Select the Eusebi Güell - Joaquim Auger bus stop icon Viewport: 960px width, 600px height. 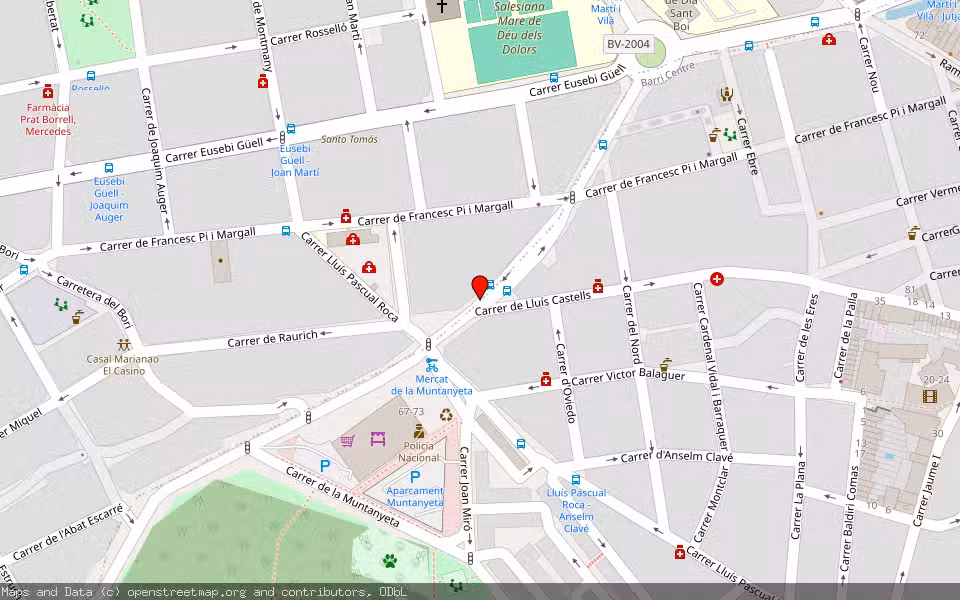point(109,168)
